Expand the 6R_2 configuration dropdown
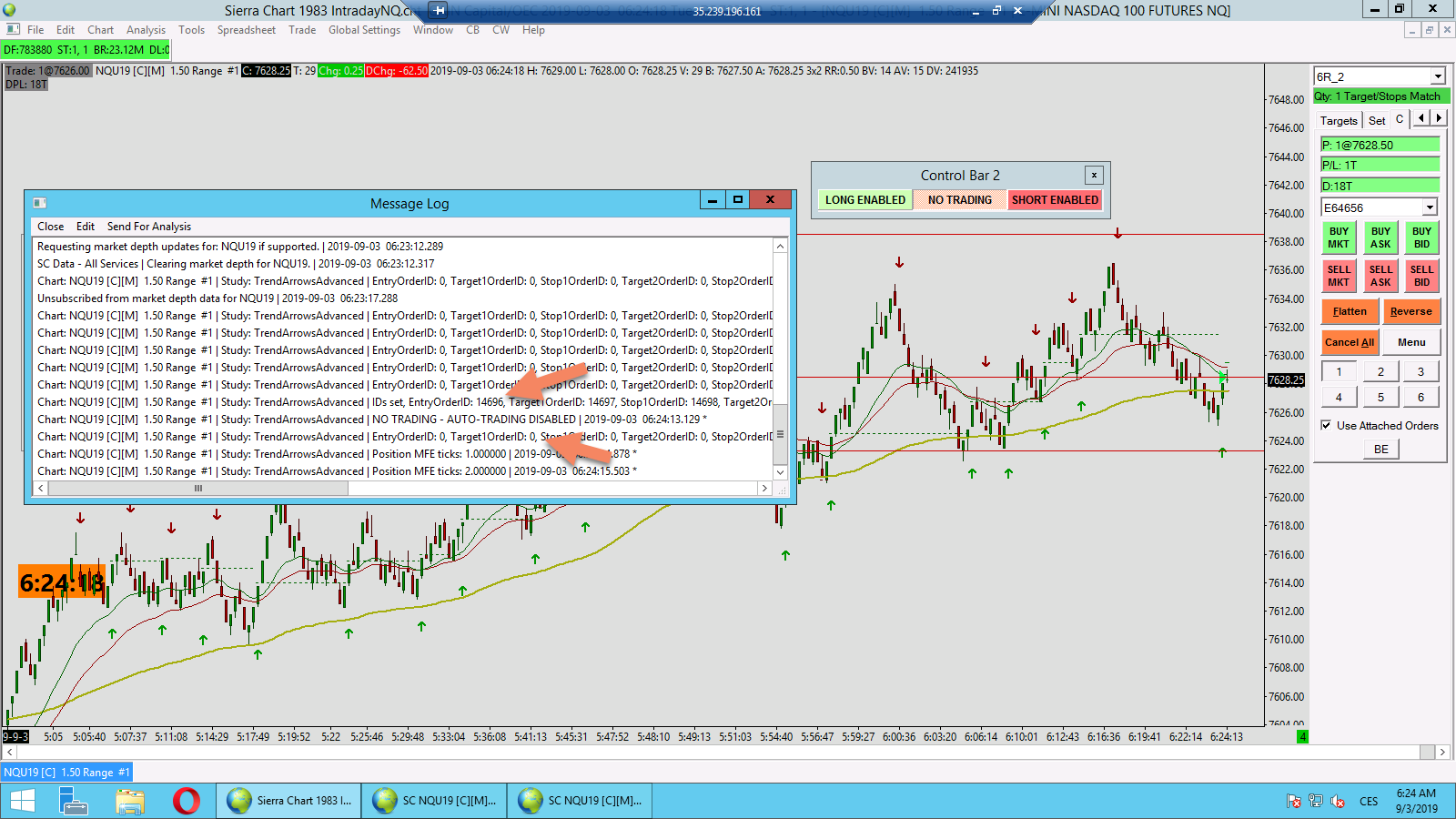 (1438, 76)
